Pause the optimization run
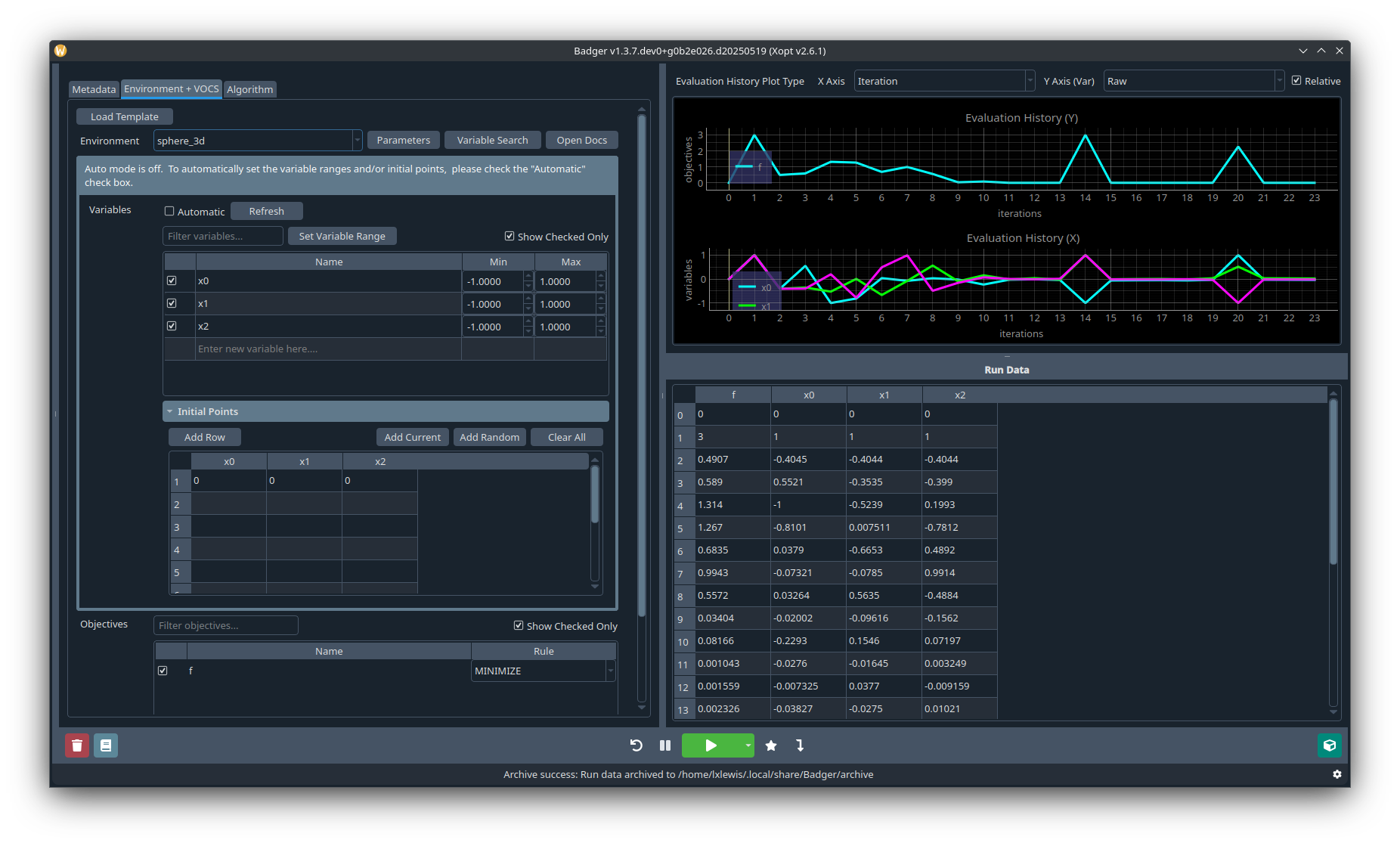1400x846 pixels. 665,745
